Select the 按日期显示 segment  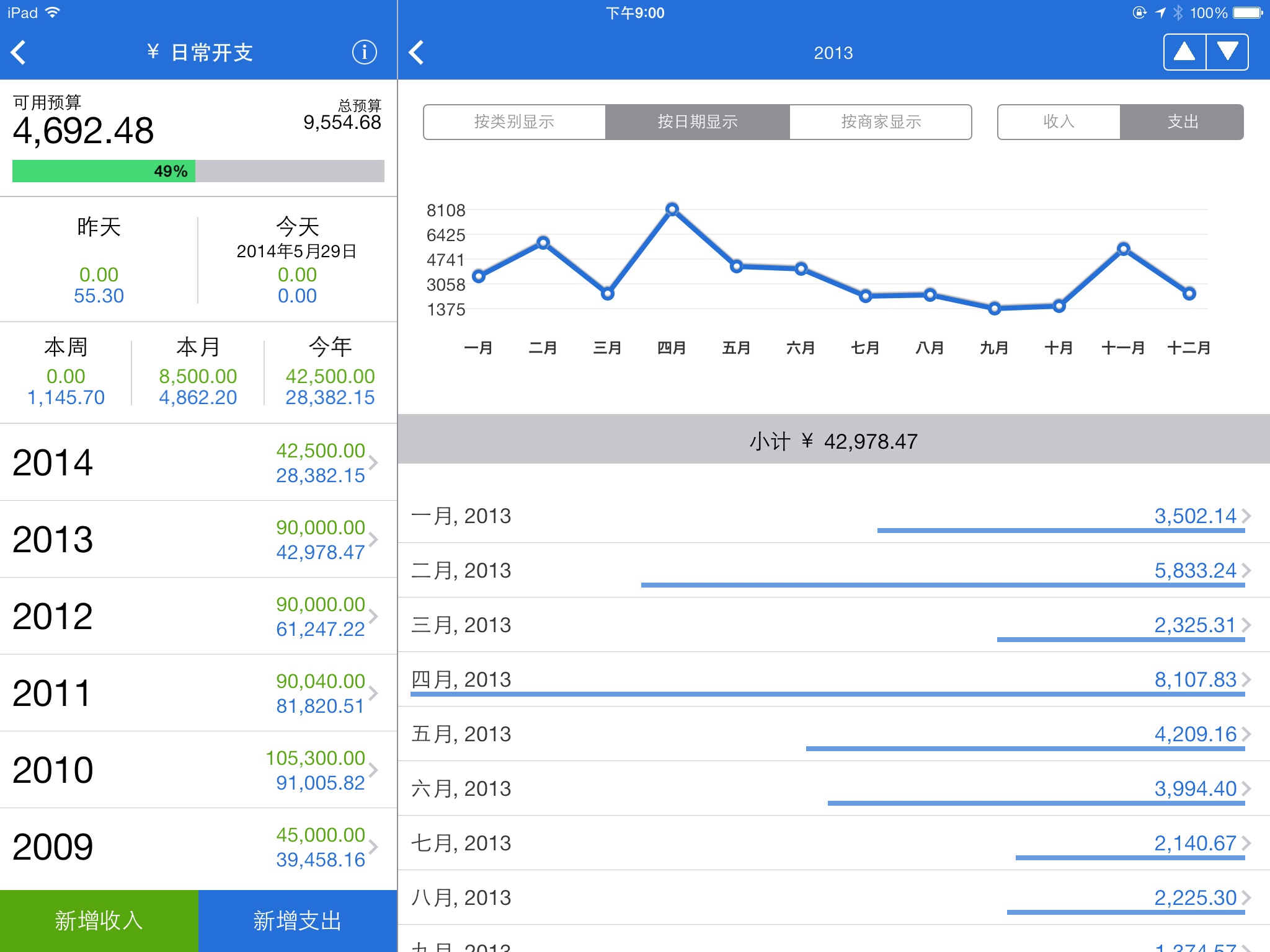click(x=698, y=122)
